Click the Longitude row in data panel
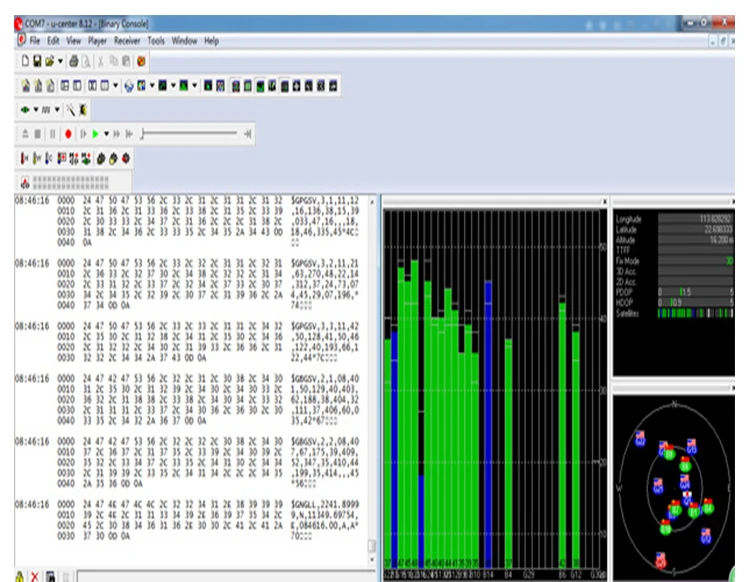Viewport: 749px width, 582px height. [x=674, y=219]
